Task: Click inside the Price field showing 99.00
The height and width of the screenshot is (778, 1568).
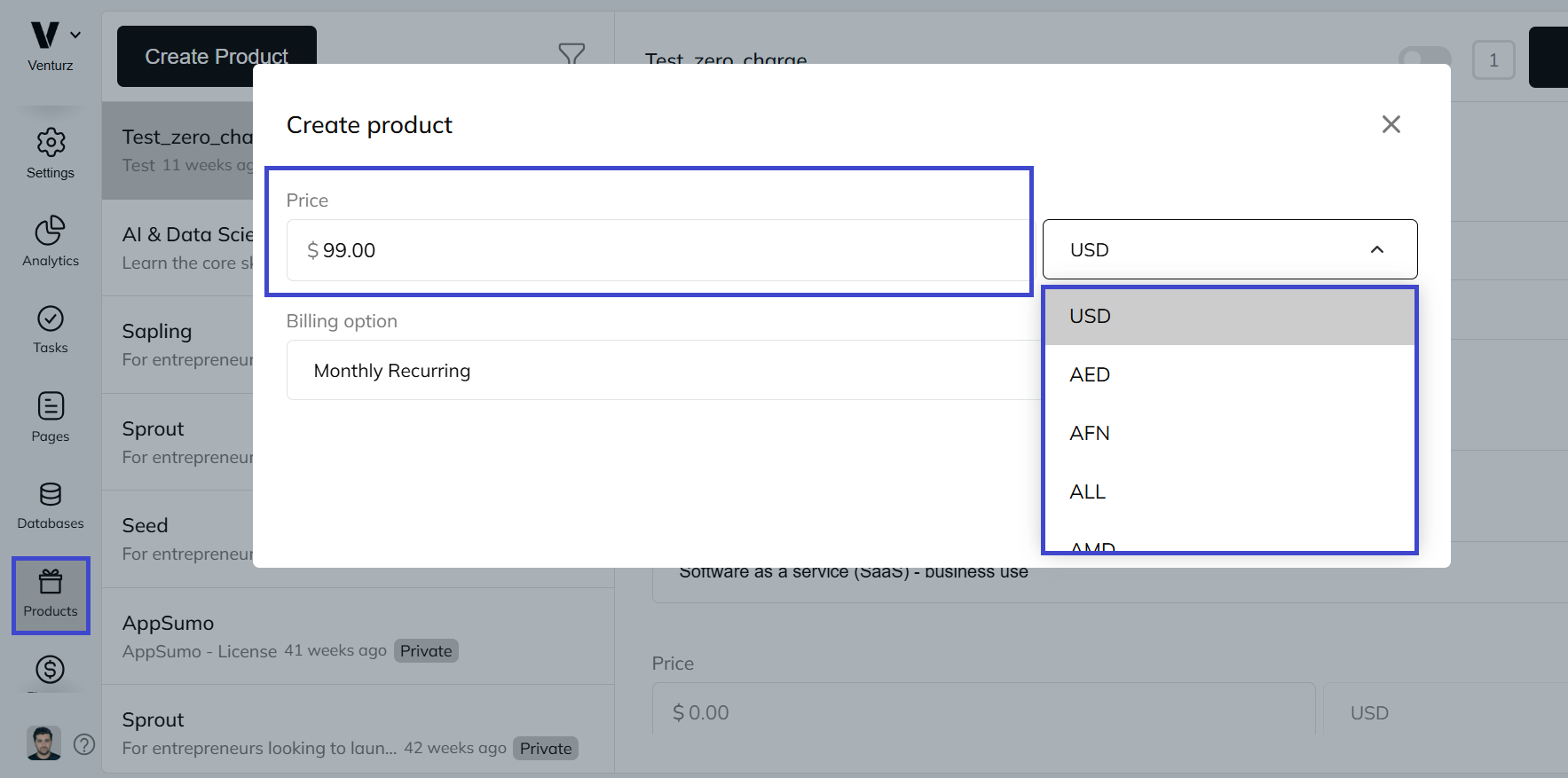Action: coord(657,250)
